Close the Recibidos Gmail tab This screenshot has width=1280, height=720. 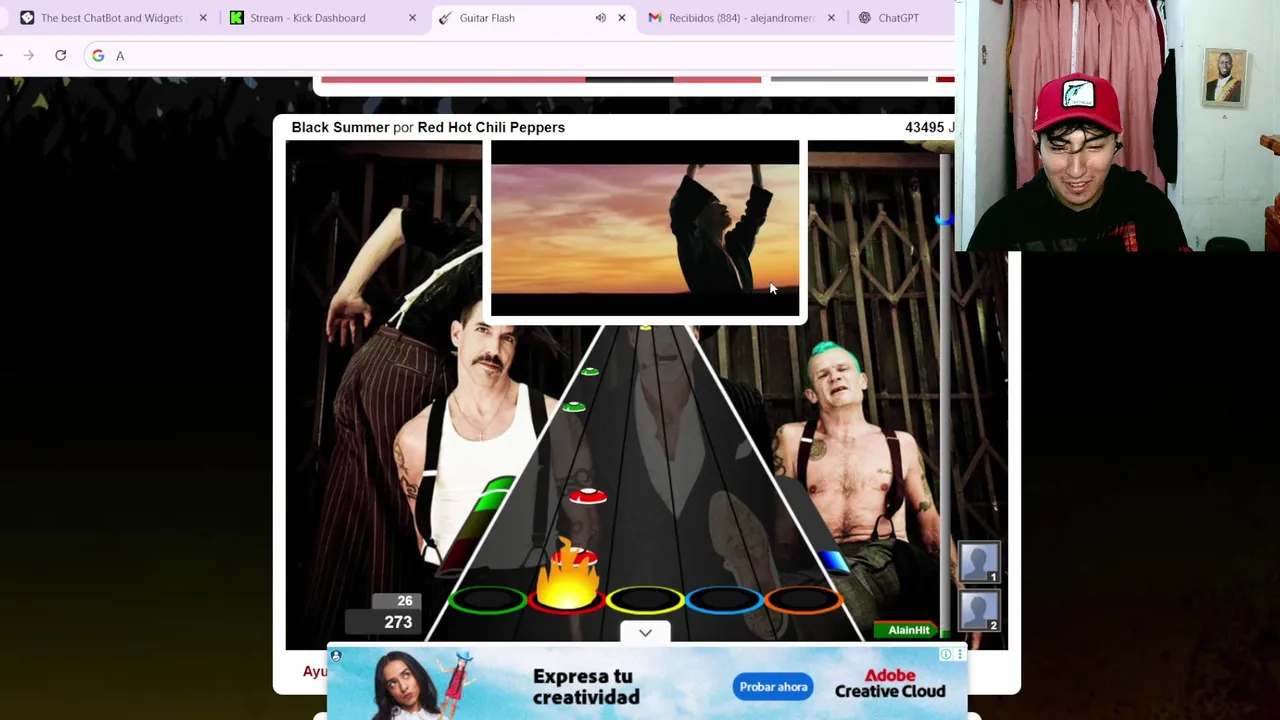coord(831,18)
